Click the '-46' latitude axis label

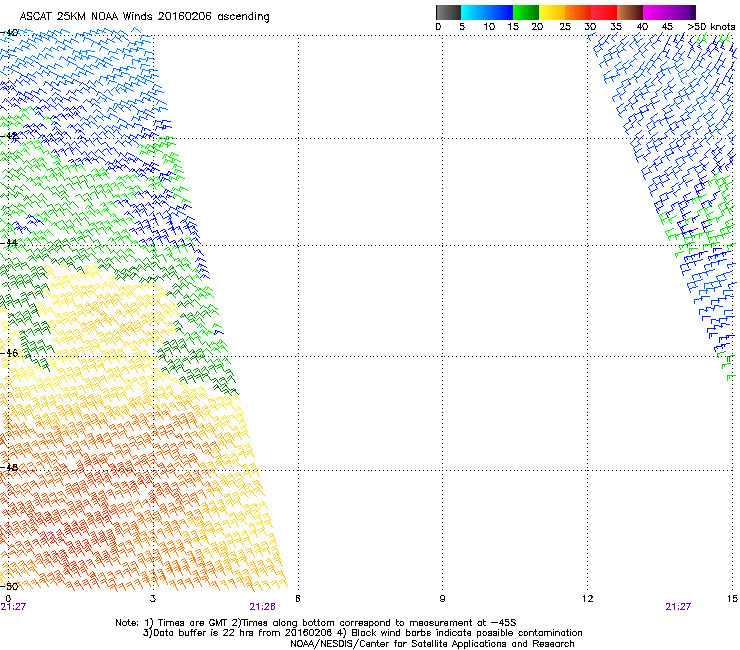[9, 353]
